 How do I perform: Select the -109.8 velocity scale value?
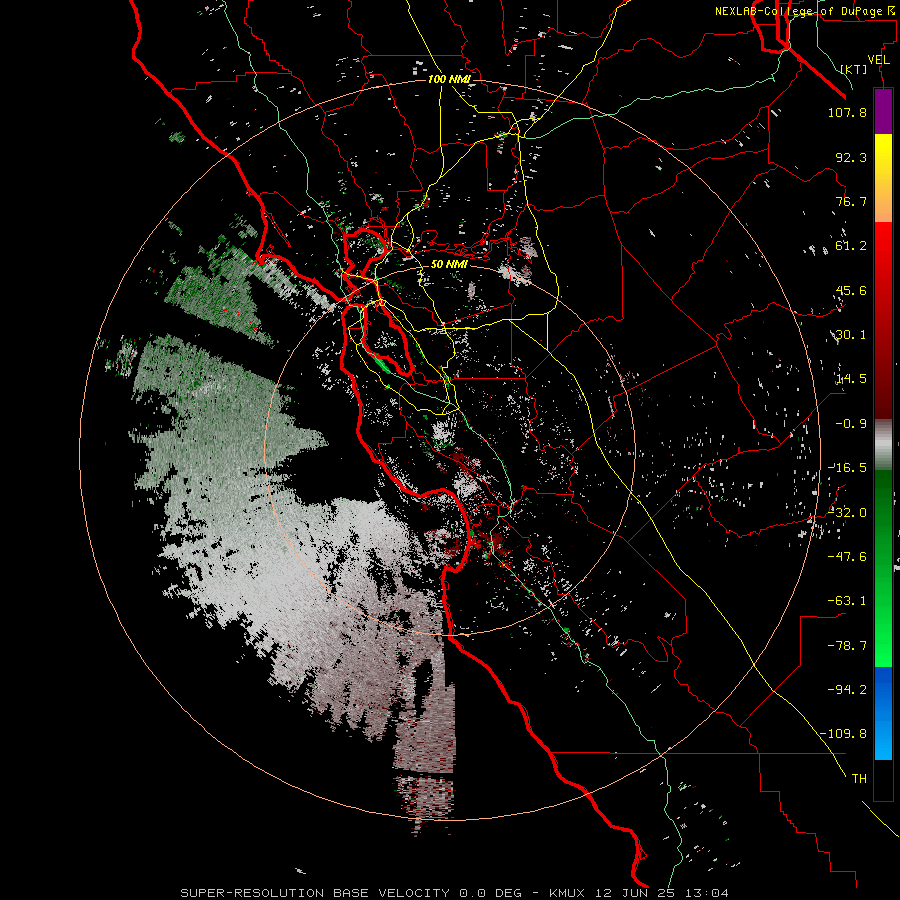tap(843, 734)
